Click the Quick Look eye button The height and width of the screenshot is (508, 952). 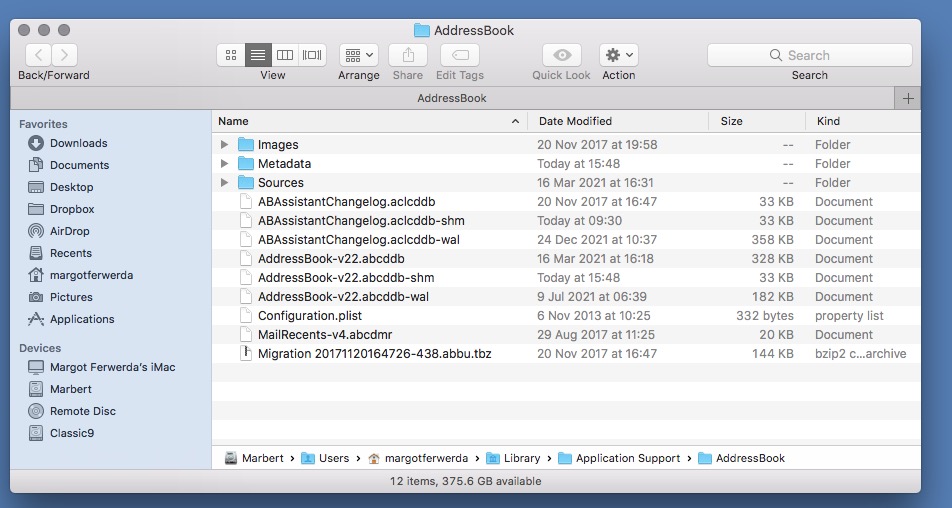coord(562,55)
